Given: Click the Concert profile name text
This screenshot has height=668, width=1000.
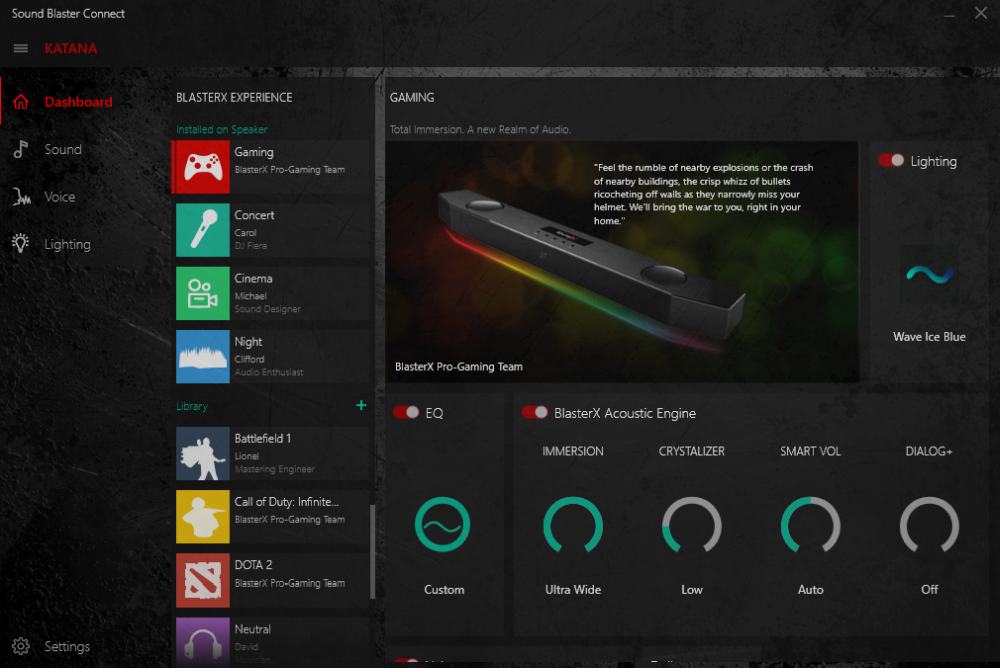Looking at the screenshot, I should [x=254, y=215].
